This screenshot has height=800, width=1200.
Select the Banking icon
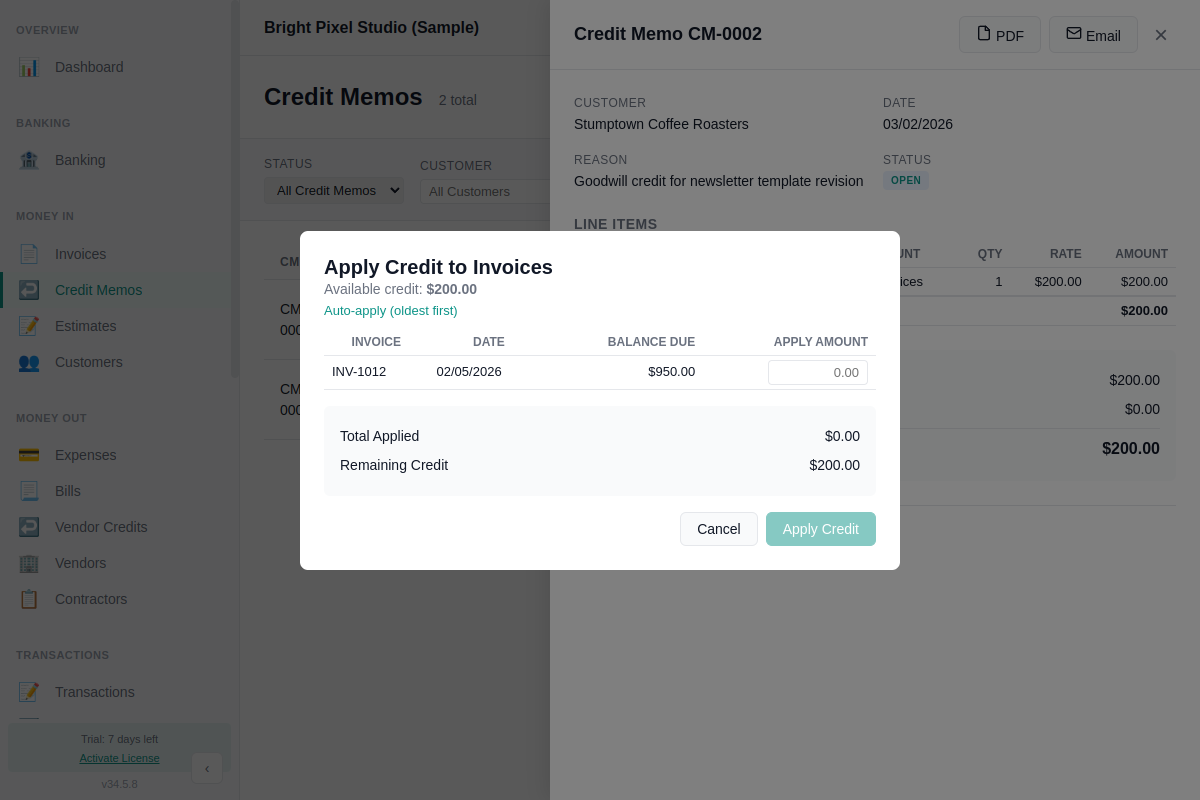31,160
